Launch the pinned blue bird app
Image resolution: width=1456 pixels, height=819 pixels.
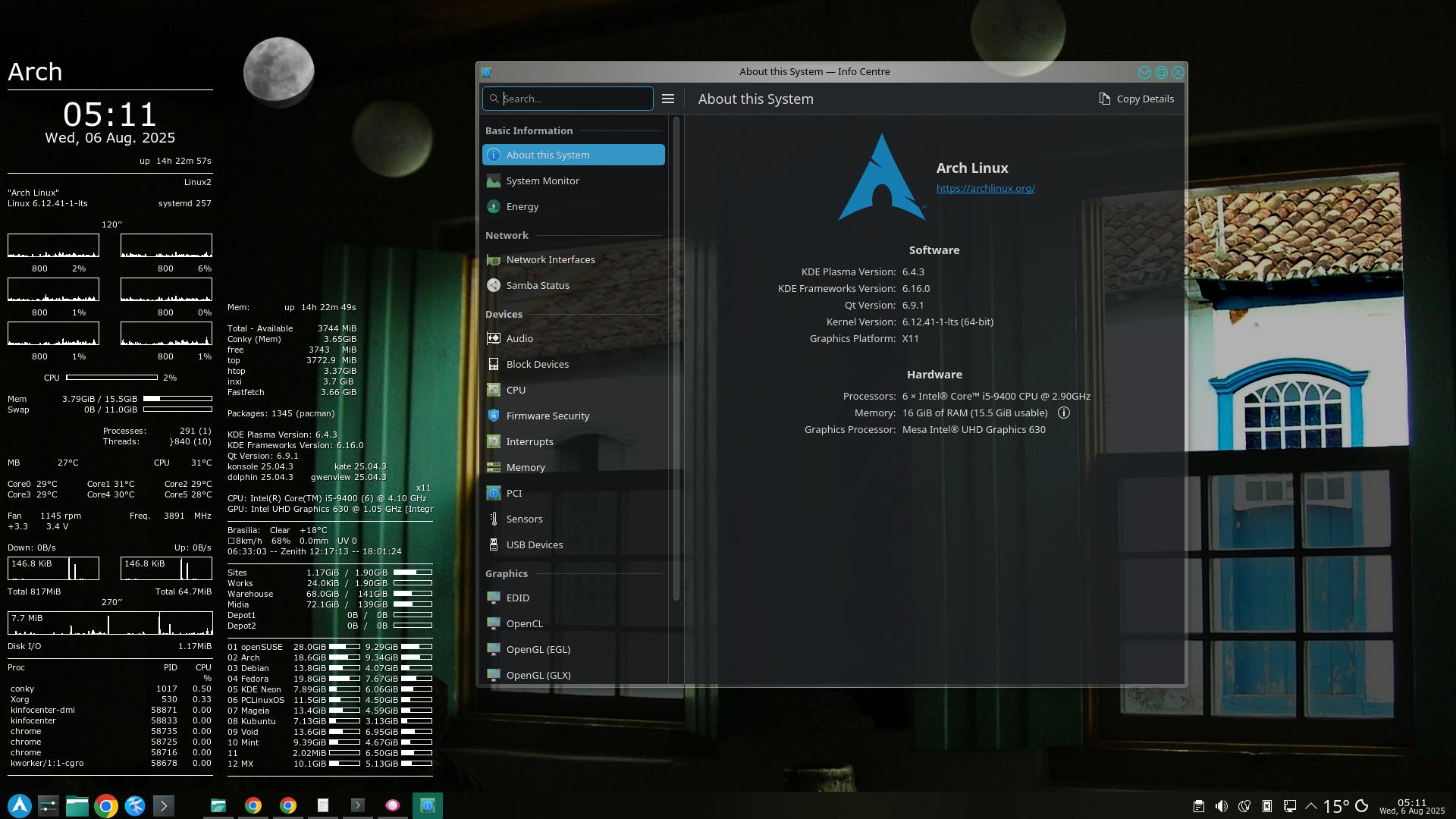[135, 805]
